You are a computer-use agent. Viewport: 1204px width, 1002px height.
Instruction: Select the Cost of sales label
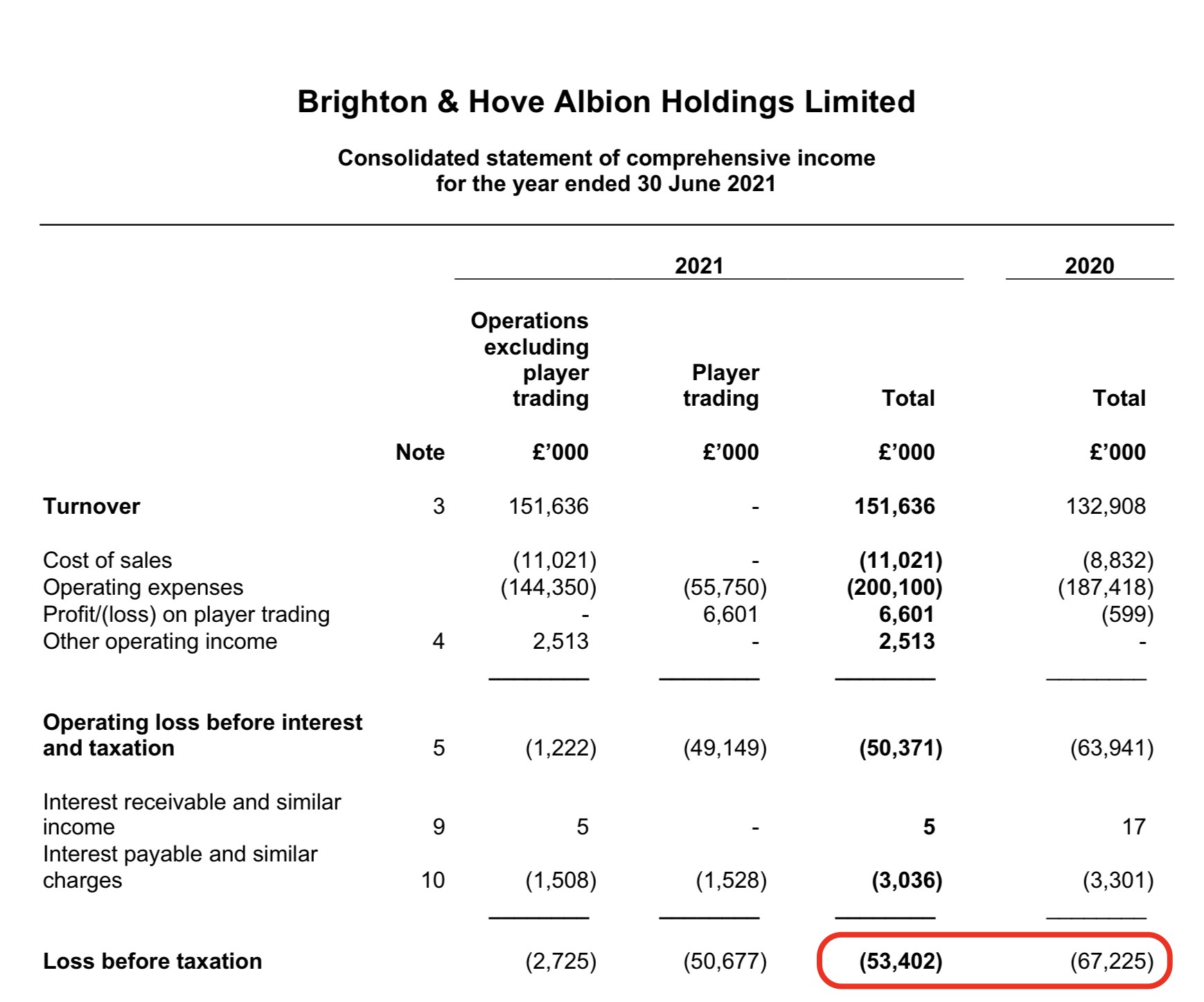(x=107, y=560)
